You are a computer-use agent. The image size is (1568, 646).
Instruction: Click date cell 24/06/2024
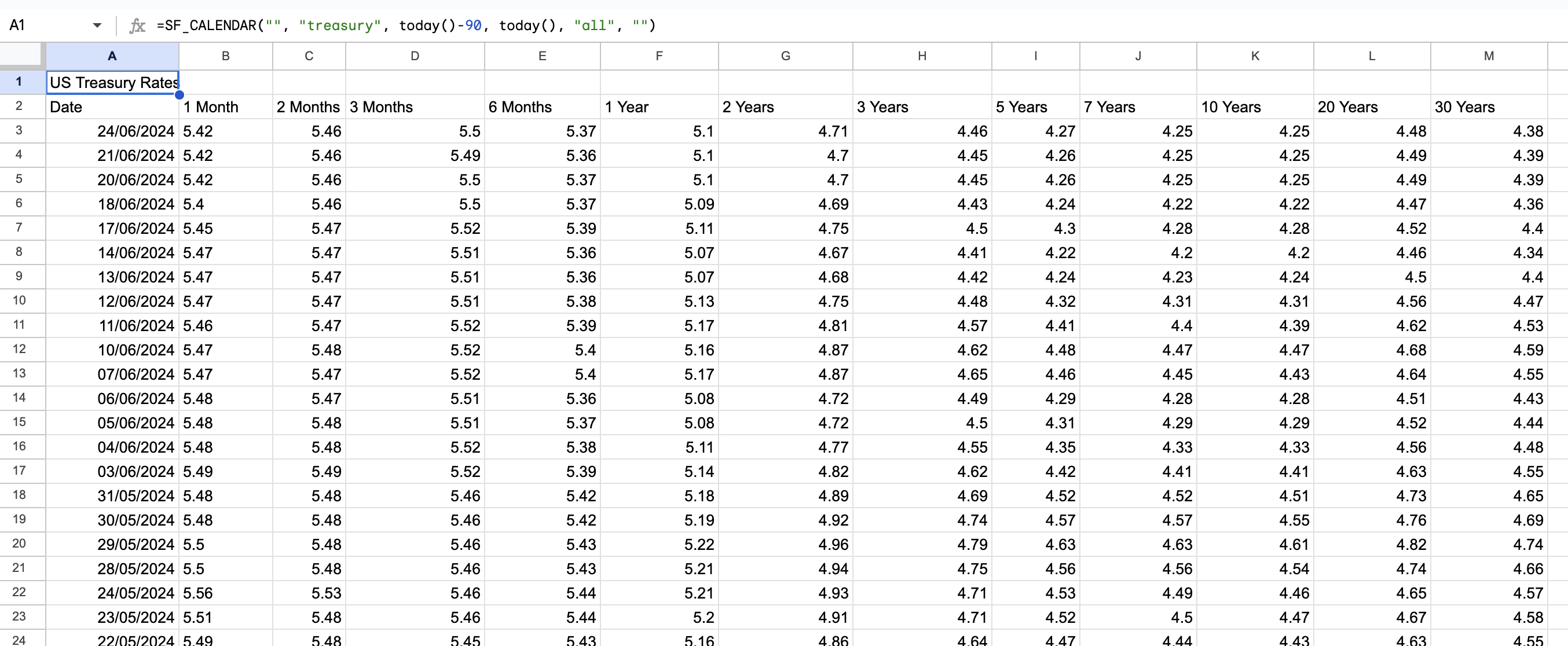(112, 131)
